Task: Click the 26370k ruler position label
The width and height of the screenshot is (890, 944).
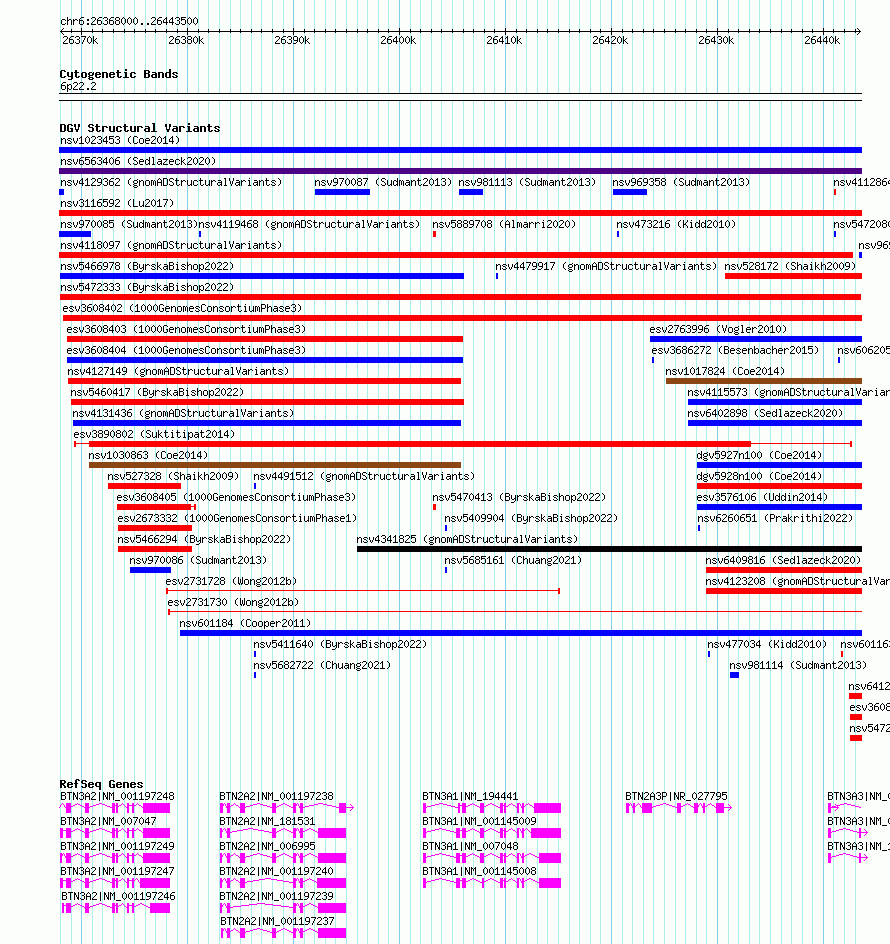Action: point(80,40)
